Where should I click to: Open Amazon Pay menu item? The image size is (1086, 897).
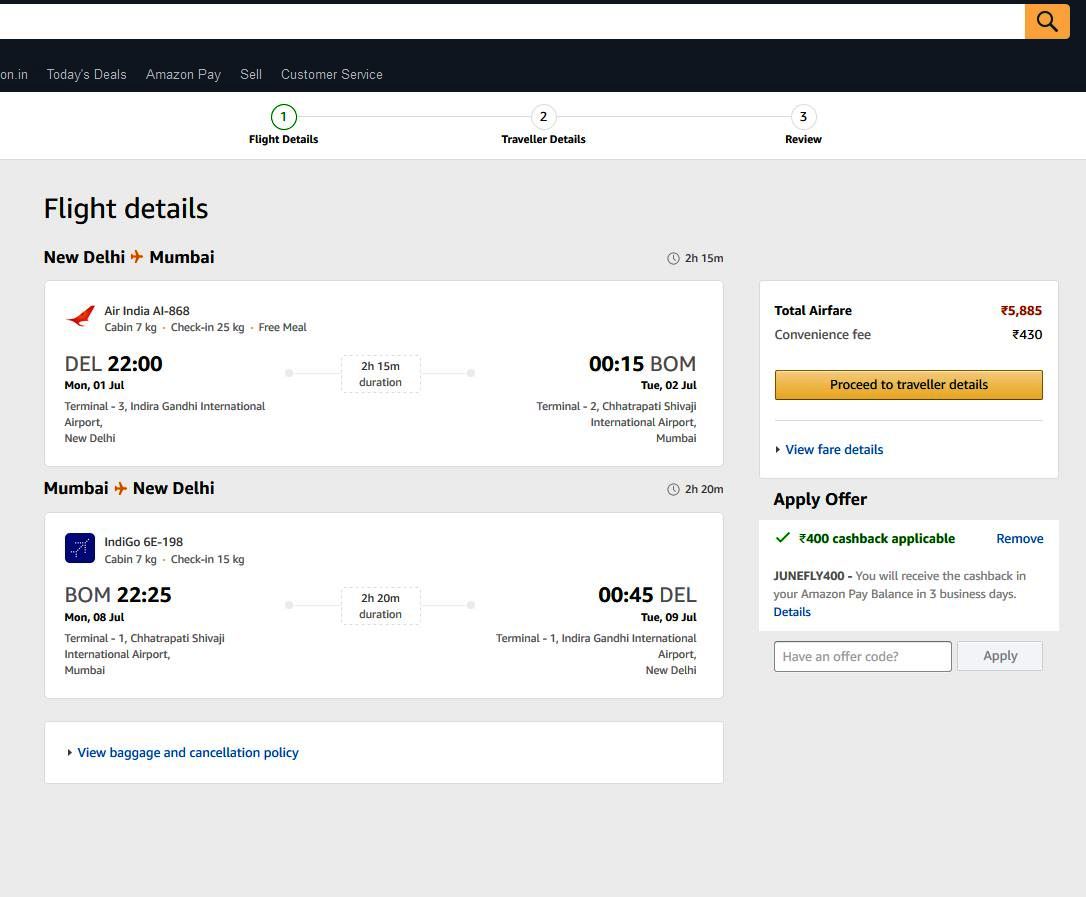point(183,74)
